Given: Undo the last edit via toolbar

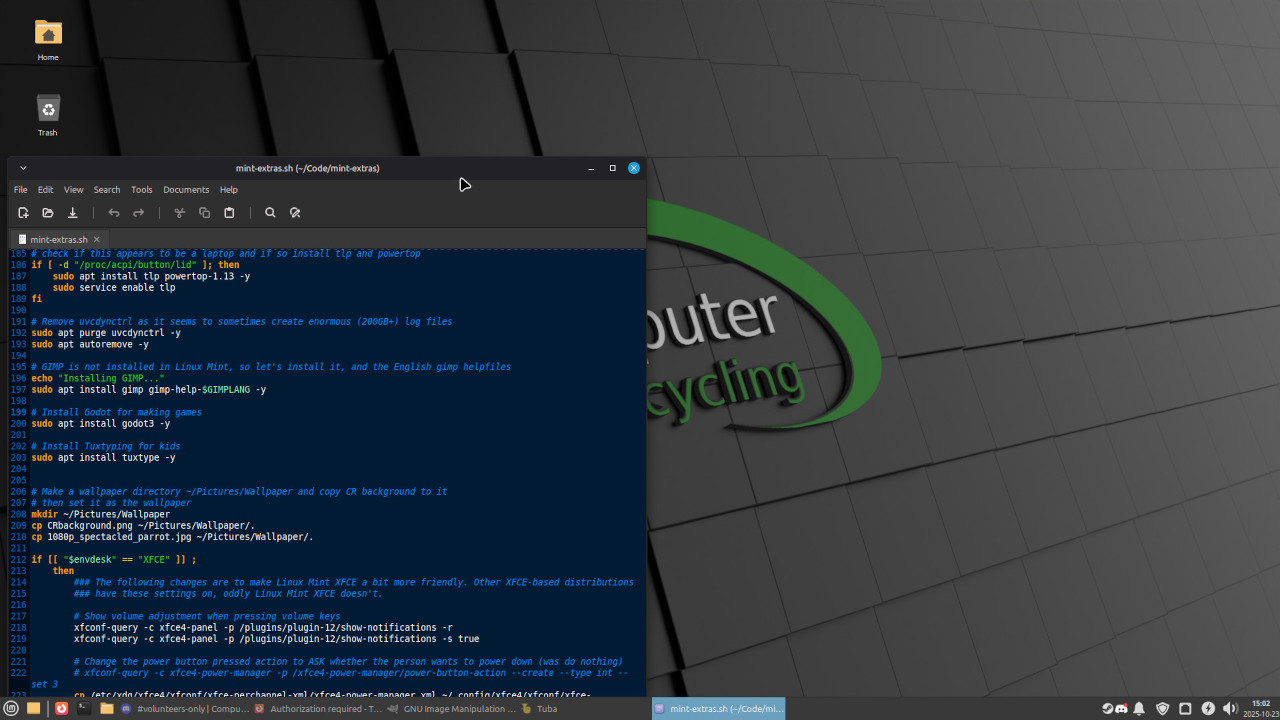Looking at the screenshot, I should click(114, 213).
